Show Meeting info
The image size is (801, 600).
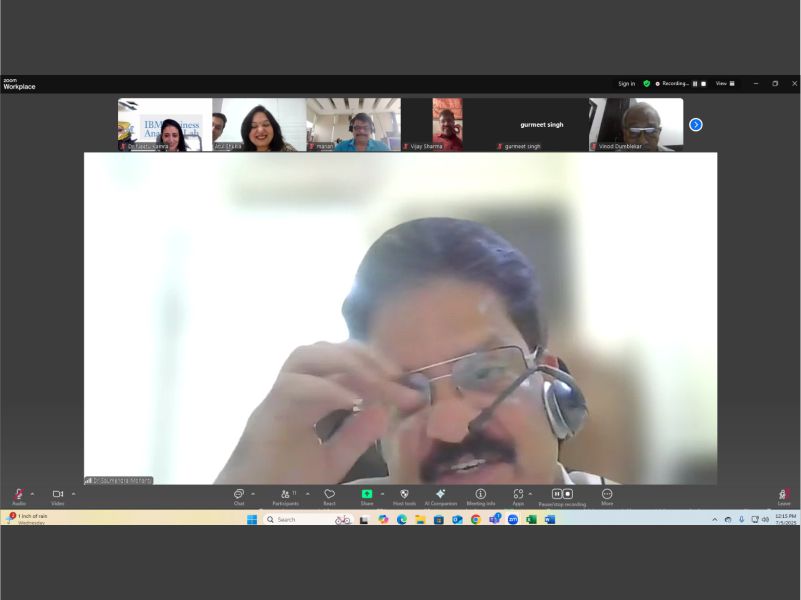coord(480,495)
